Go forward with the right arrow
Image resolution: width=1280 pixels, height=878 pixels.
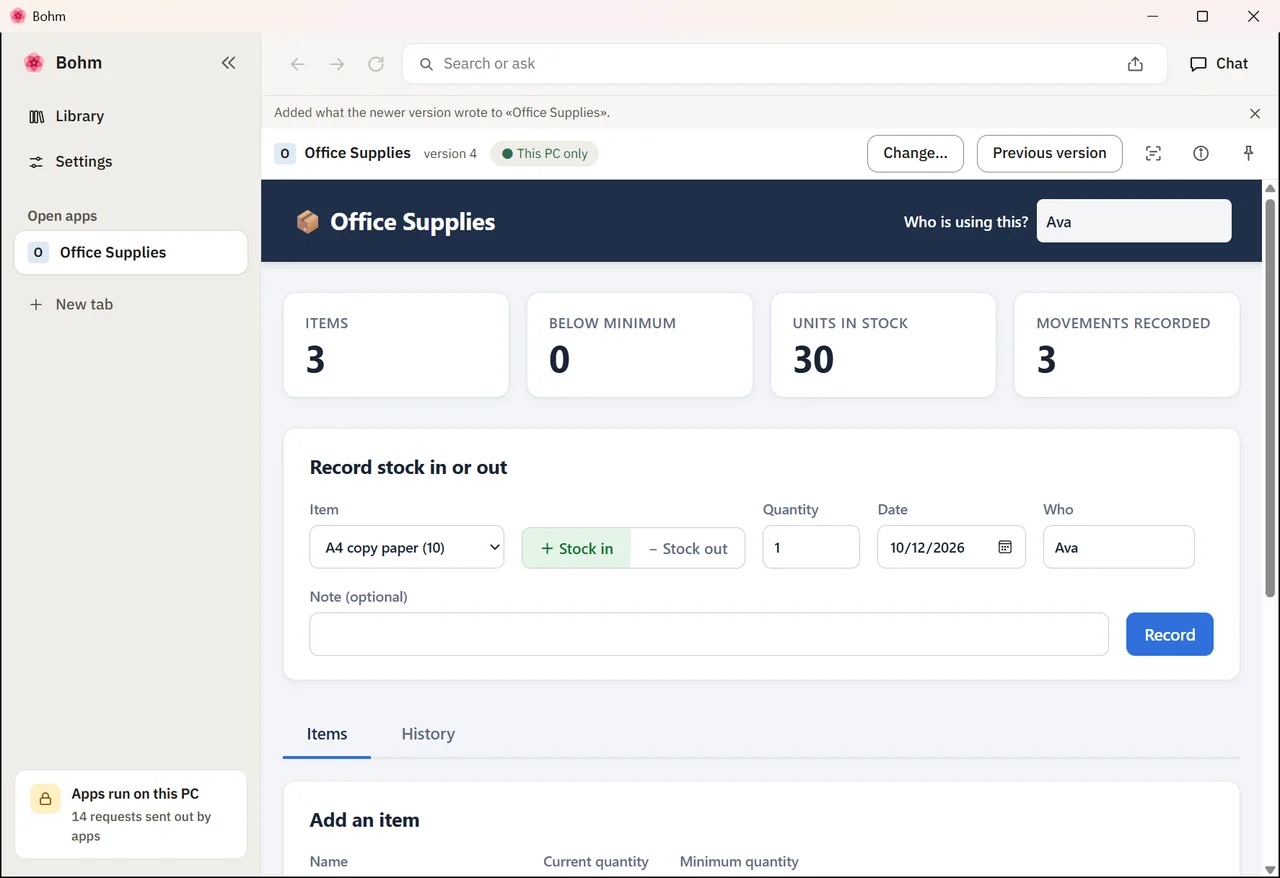tap(337, 64)
